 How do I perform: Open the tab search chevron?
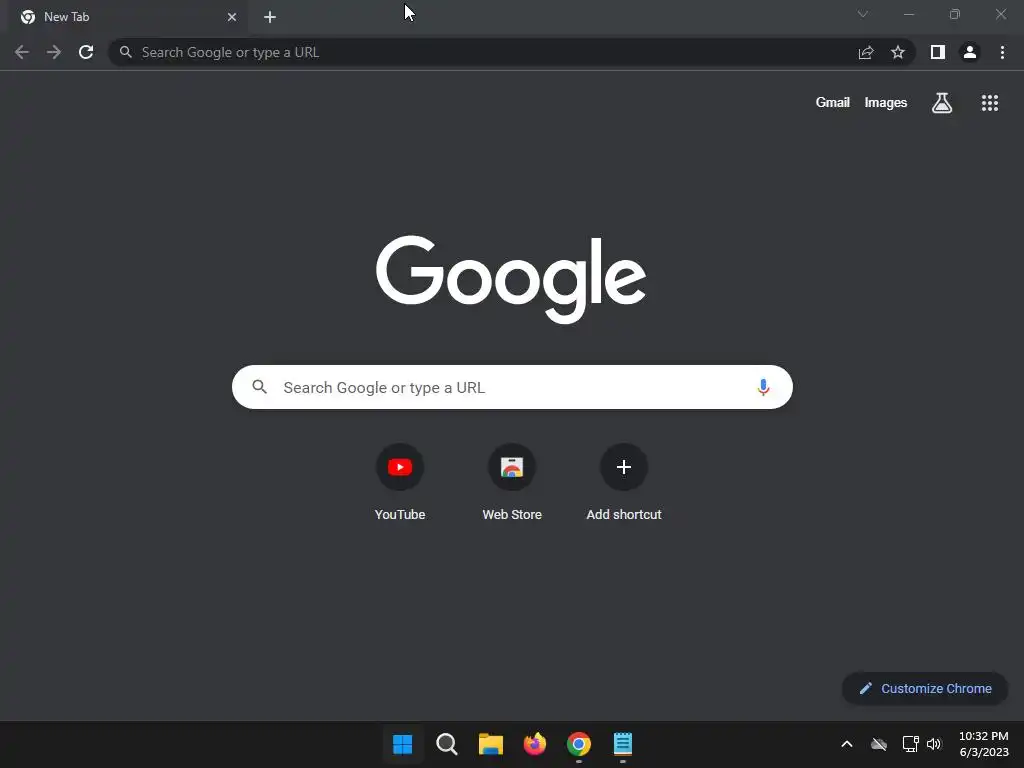coord(863,14)
